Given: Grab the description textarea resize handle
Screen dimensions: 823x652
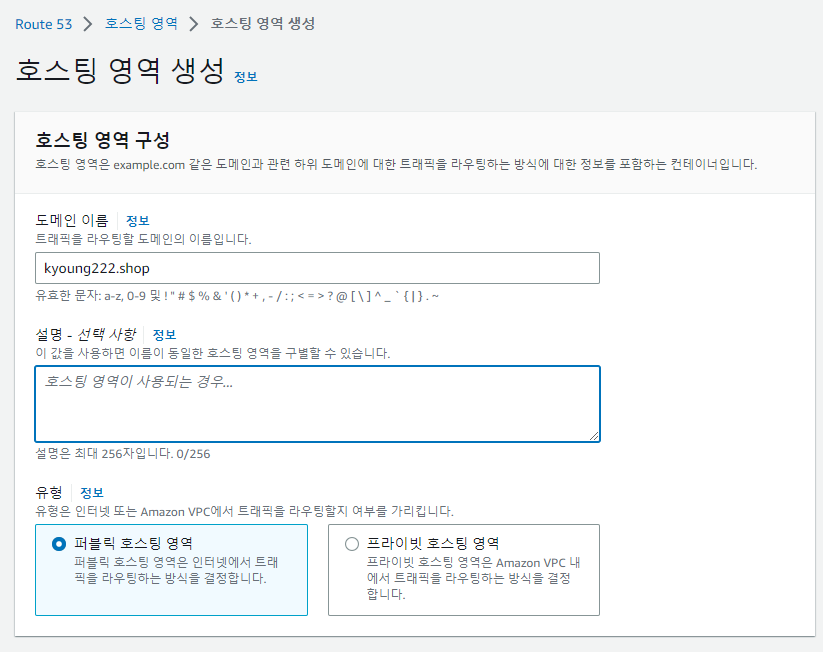Looking at the screenshot, I should point(594,436).
